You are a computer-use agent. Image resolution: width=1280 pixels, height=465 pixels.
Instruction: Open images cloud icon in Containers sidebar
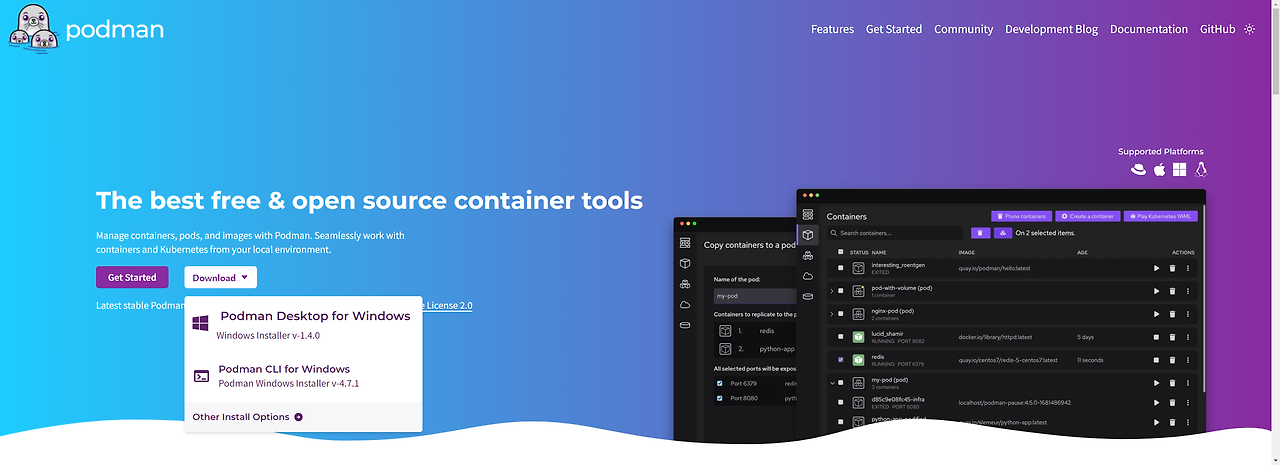(x=808, y=276)
